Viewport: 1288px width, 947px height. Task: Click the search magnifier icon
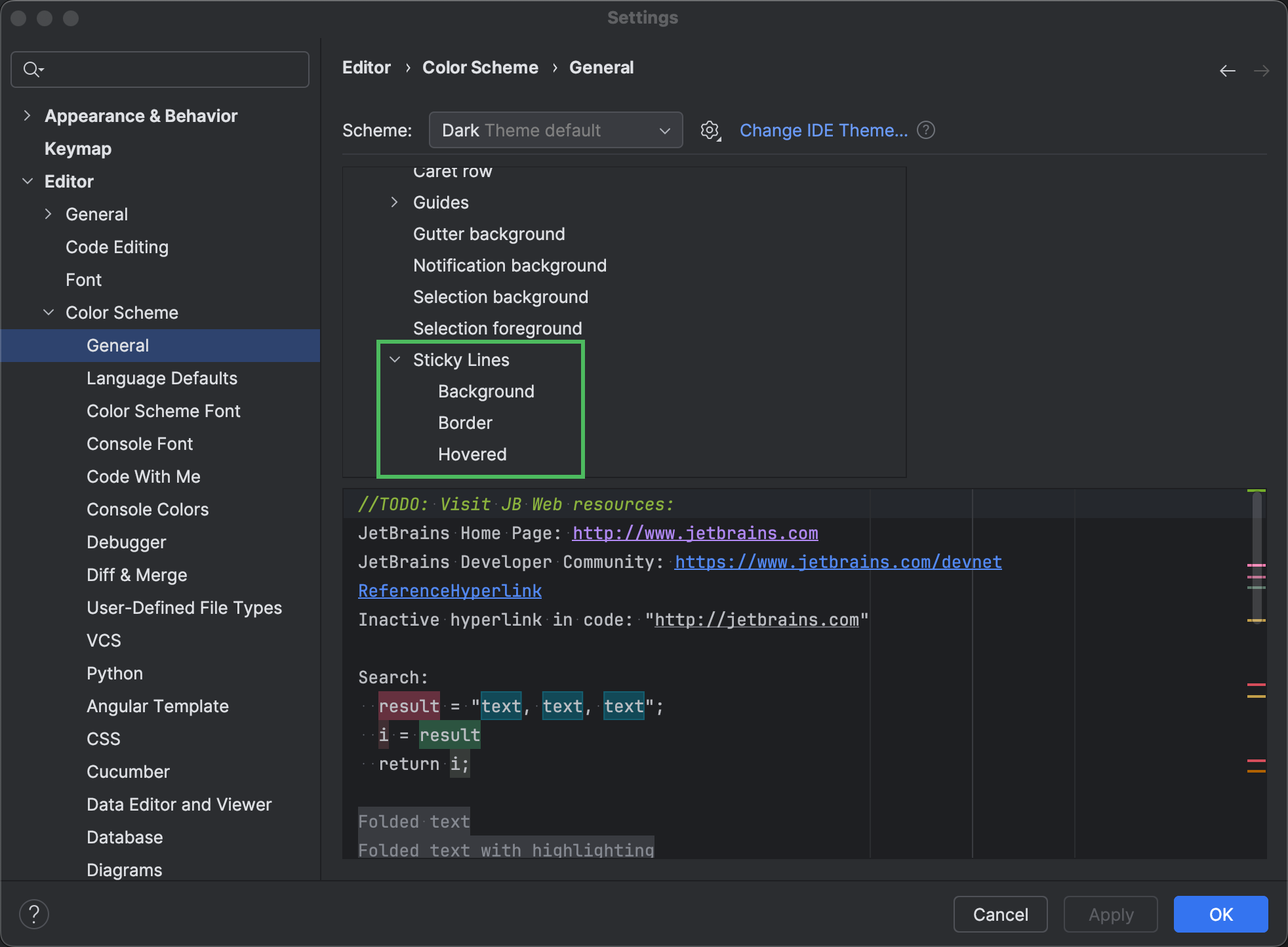pyautogui.click(x=31, y=69)
